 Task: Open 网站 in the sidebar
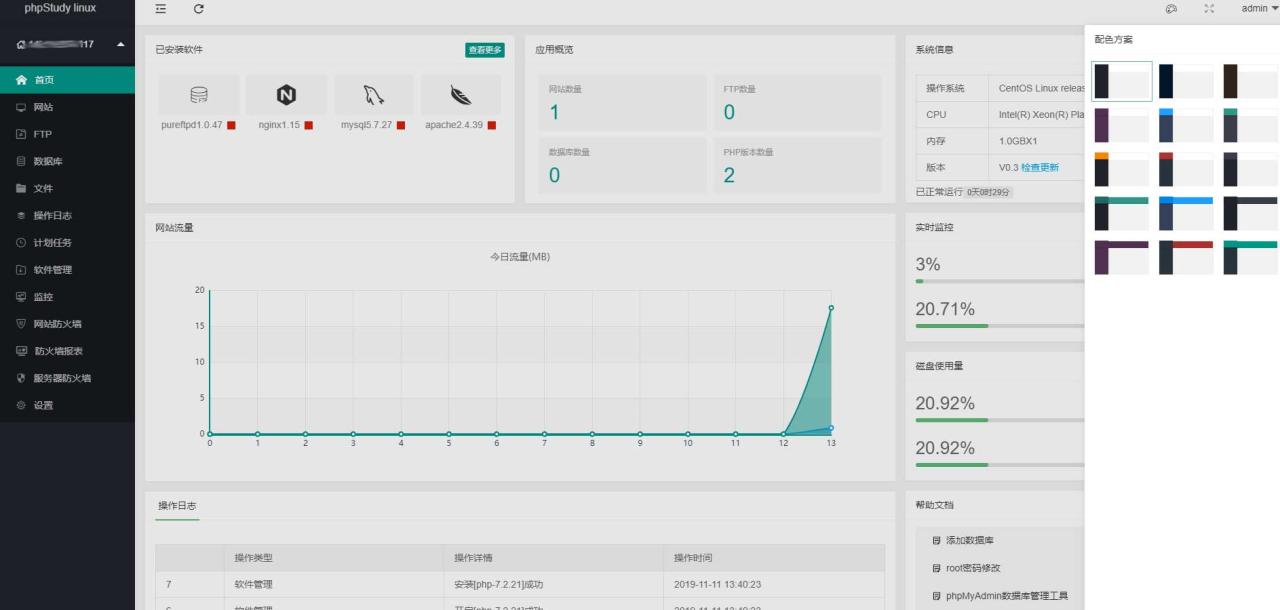click(43, 107)
